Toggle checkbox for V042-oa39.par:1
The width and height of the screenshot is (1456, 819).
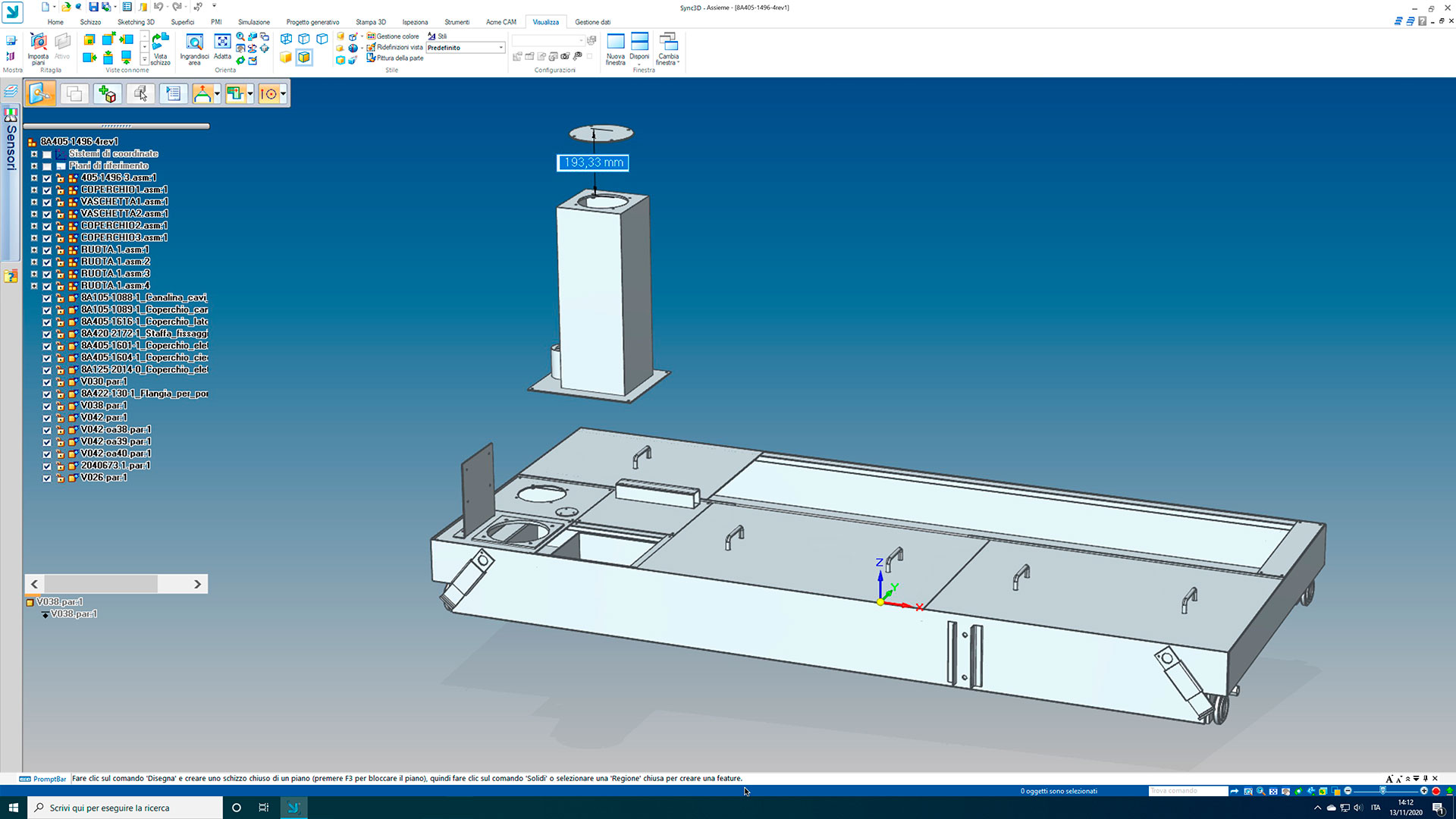47,442
